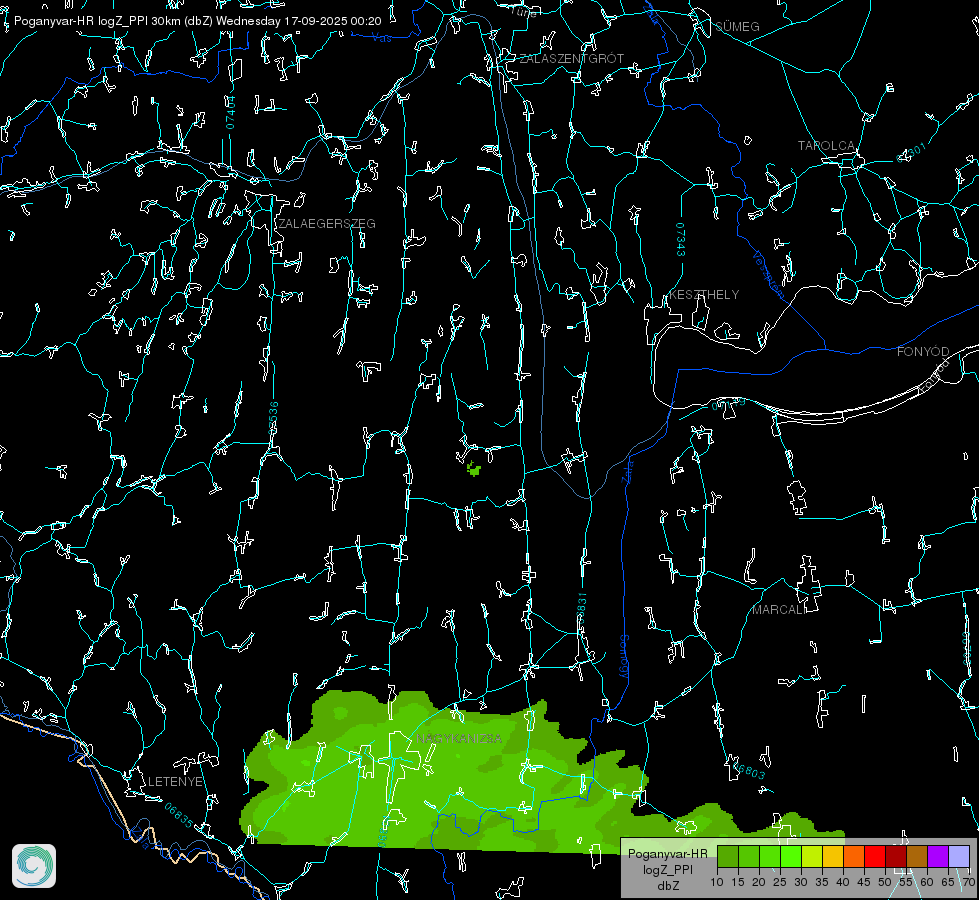Click the Somogy county label
Screen dimensions: 979x900
624,656
